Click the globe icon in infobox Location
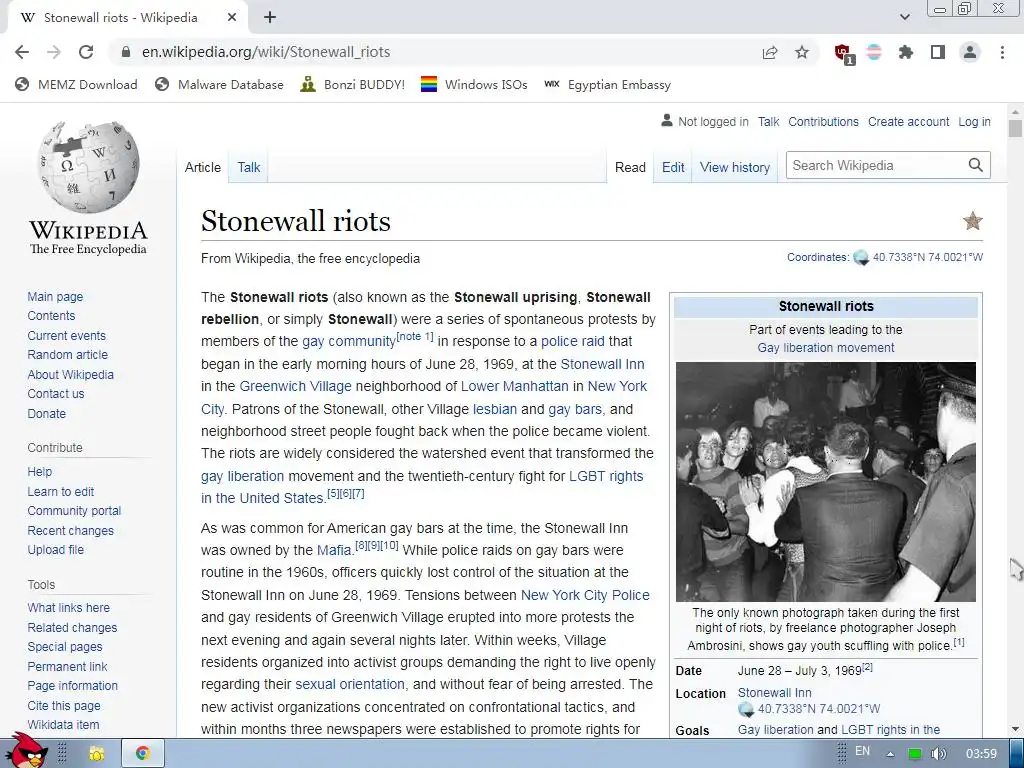The height and width of the screenshot is (768, 1024). pyautogui.click(x=745, y=709)
